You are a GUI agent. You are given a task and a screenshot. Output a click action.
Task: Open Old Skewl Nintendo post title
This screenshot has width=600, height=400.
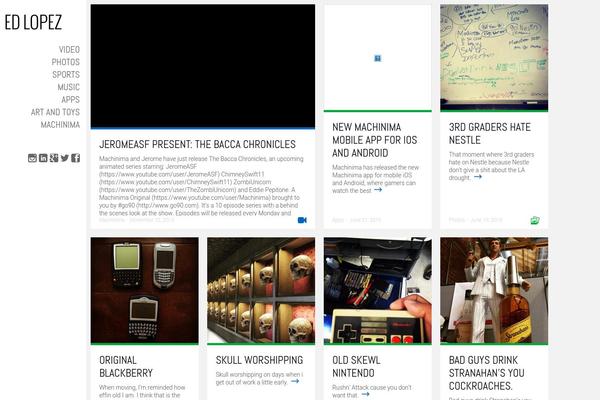coord(356,367)
